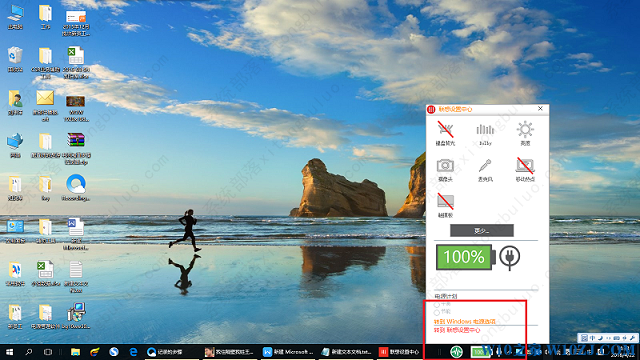This screenshot has height=360, width=640.
Task: Select the first power plan radio option
Action: point(437,304)
